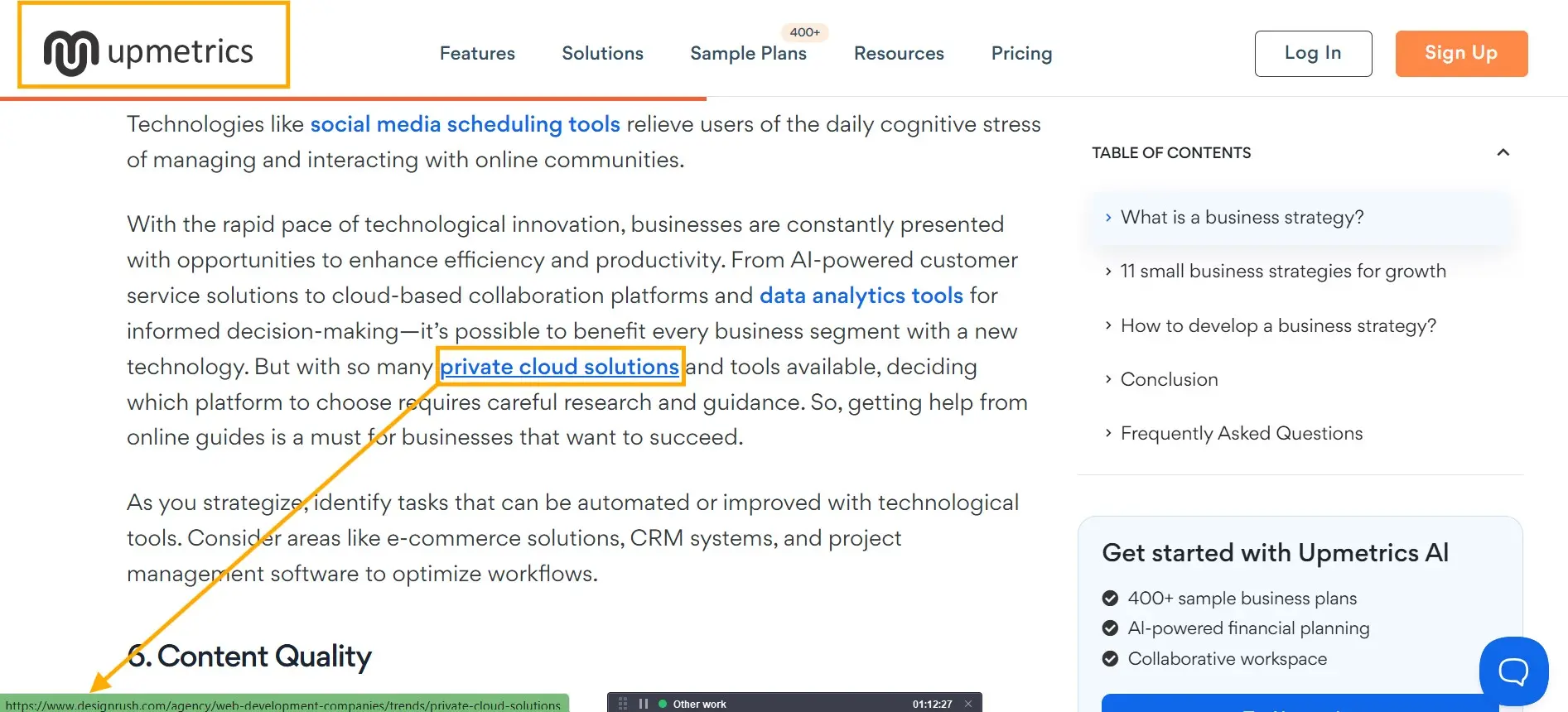Image resolution: width=1568 pixels, height=712 pixels.
Task: Open the 'social media scheduling tools' link
Action: coord(465,124)
